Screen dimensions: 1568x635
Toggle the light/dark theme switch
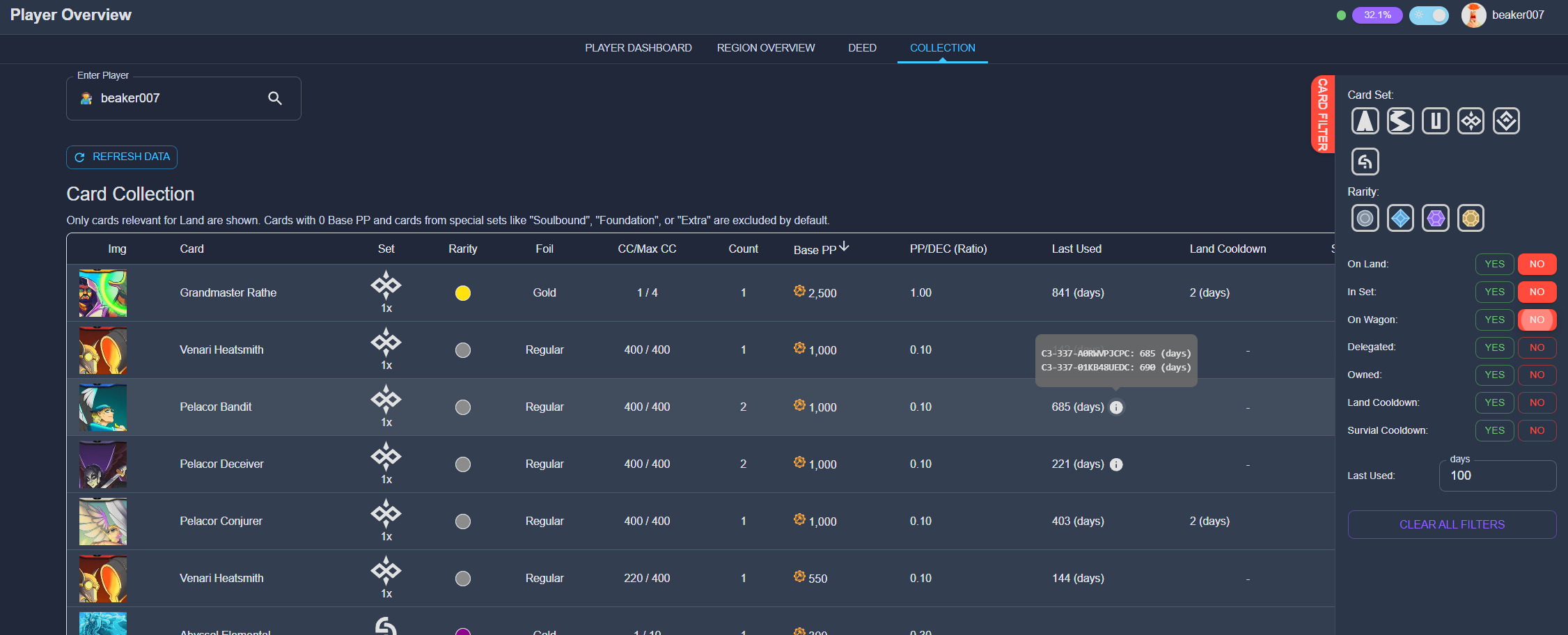(1428, 15)
